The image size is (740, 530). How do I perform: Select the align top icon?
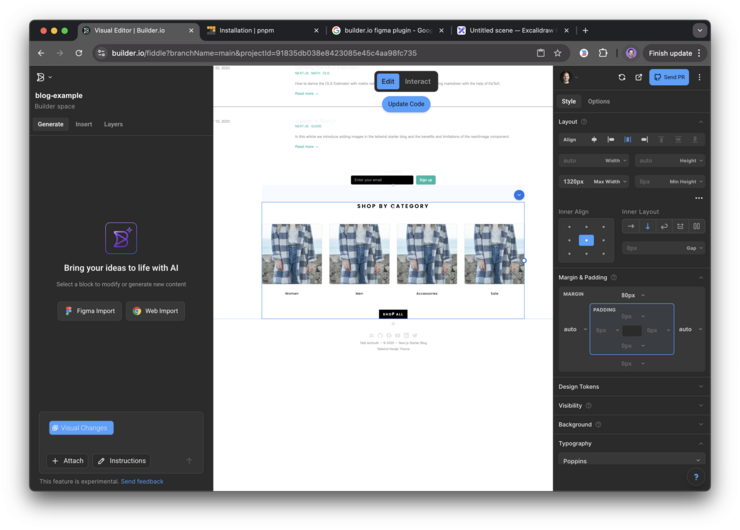pos(661,139)
